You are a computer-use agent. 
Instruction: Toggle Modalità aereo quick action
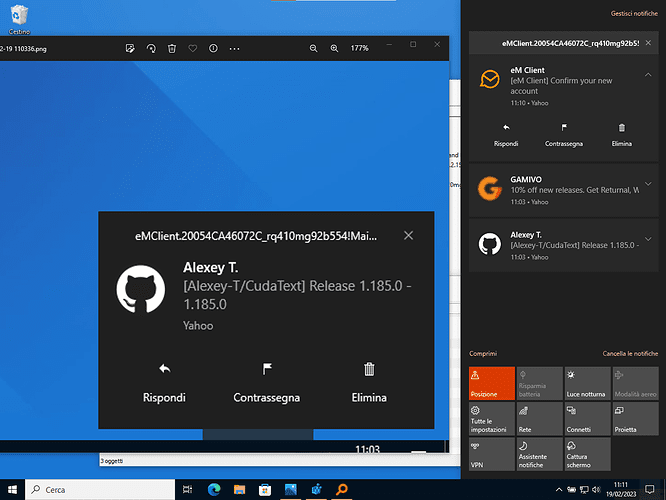[x=636, y=383]
